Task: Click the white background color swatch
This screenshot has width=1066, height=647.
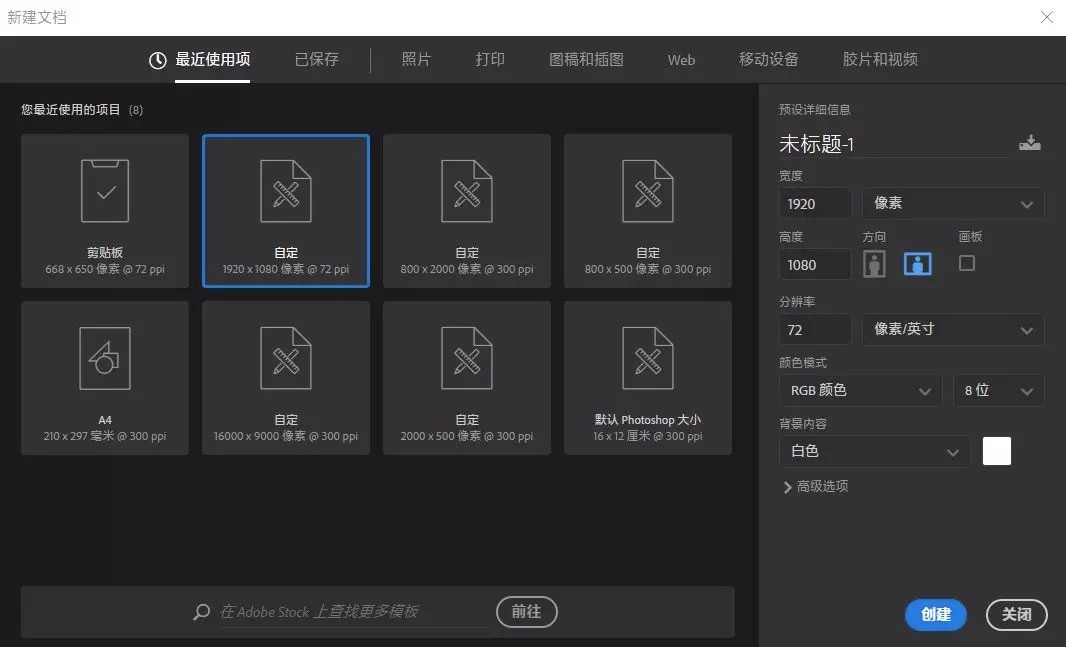Action: coord(996,451)
